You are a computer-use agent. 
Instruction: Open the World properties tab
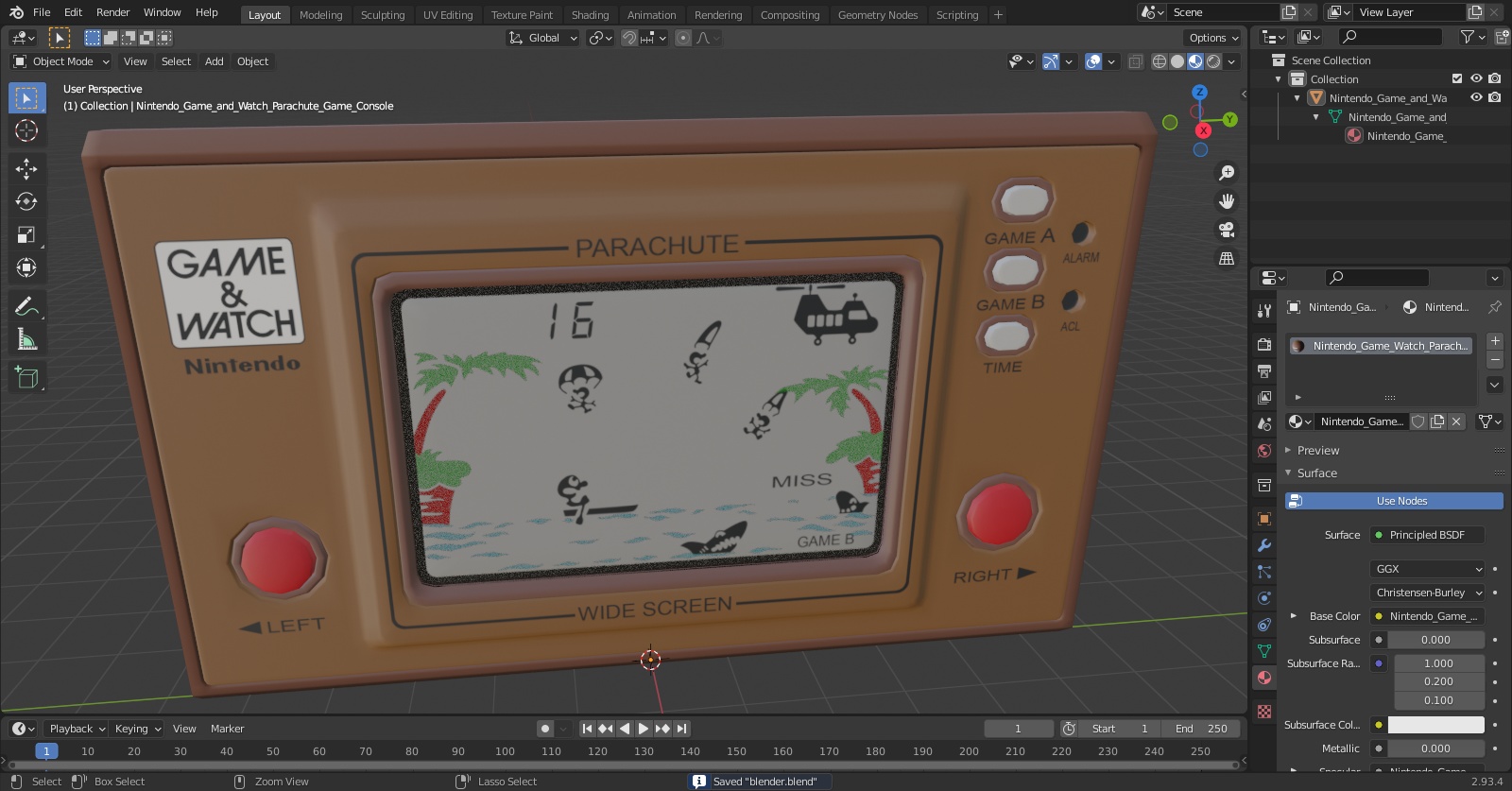coord(1264,451)
